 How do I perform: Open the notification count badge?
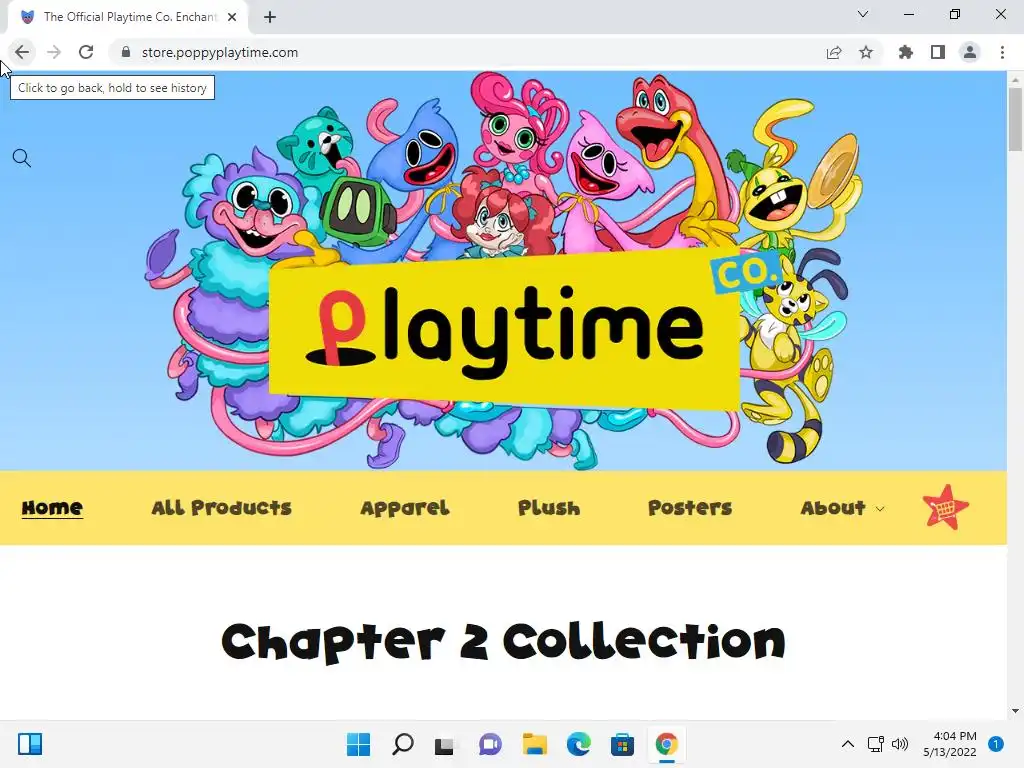click(x=996, y=744)
